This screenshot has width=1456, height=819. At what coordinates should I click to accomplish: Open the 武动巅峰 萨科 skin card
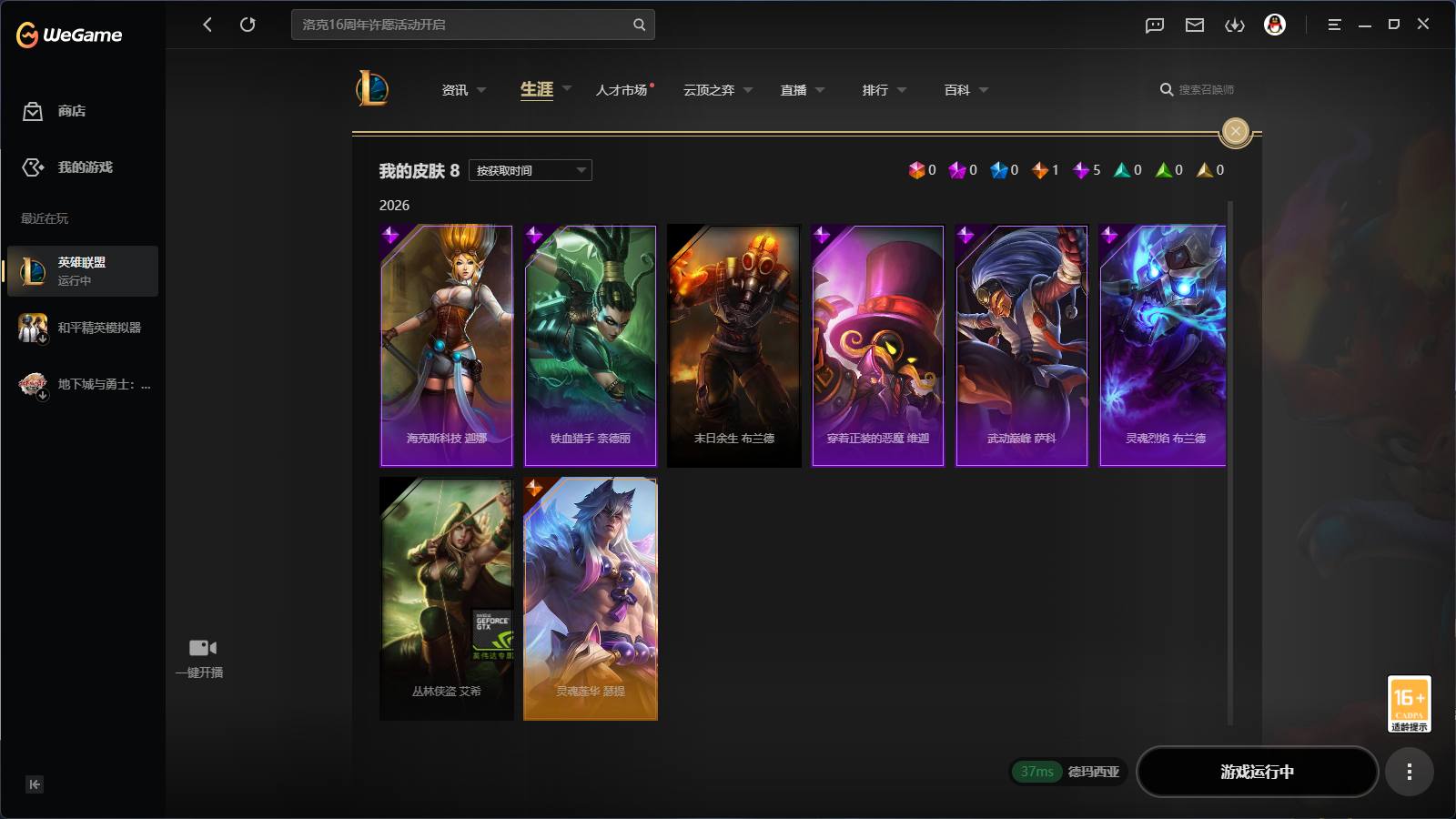tap(1022, 346)
